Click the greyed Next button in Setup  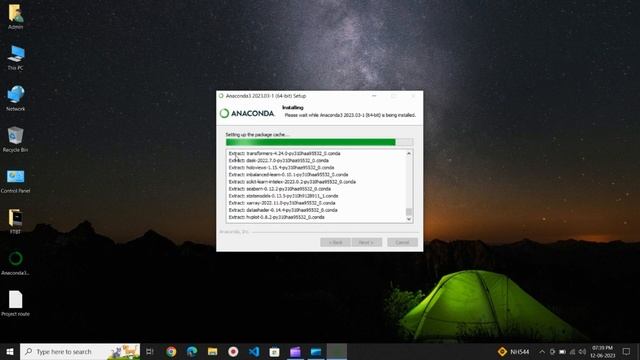tap(367, 242)
